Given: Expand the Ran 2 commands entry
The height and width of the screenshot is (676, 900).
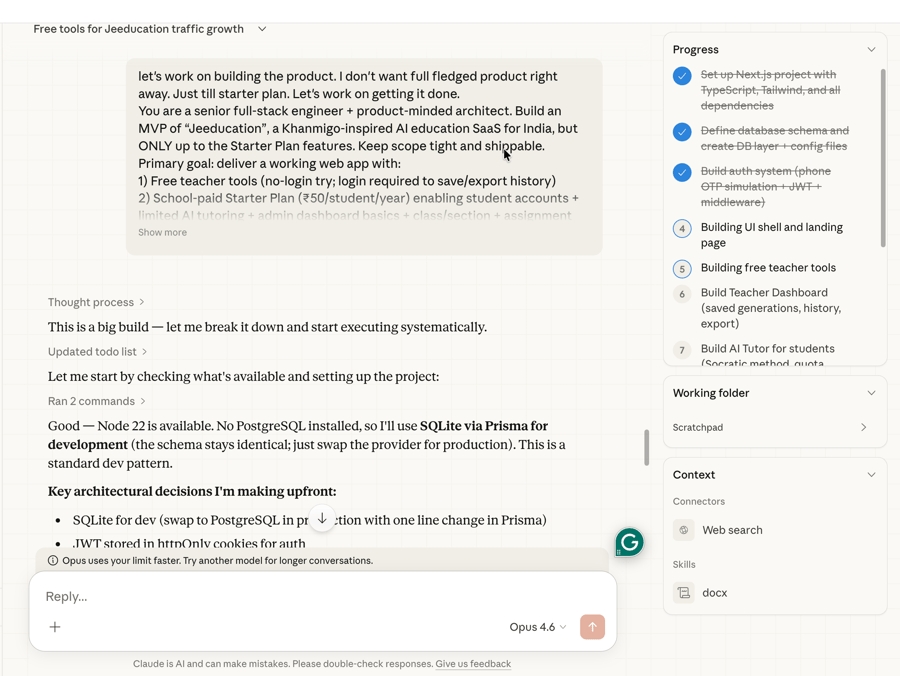Looking at the screenshot, I should [x=96, y=401].
